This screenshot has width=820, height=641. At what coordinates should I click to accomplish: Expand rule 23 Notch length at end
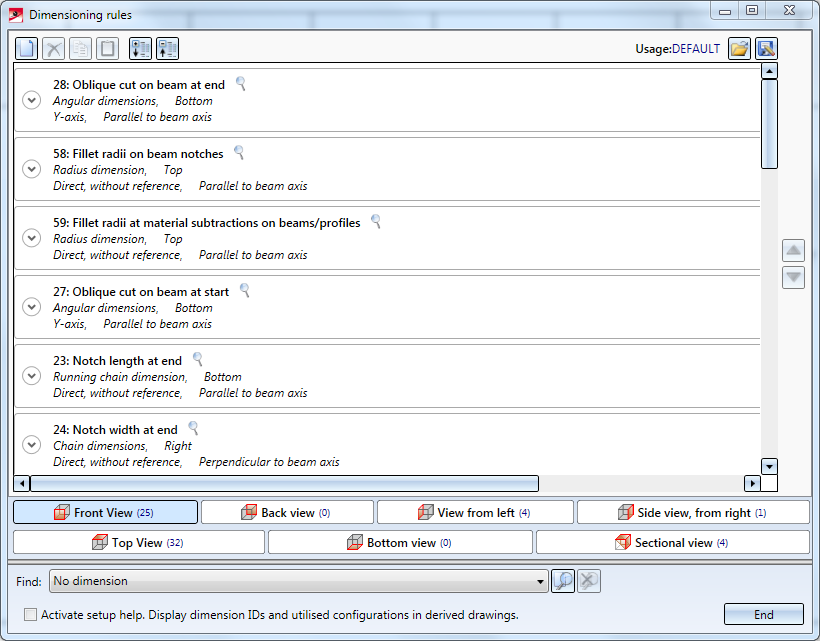tap(31, 376)
